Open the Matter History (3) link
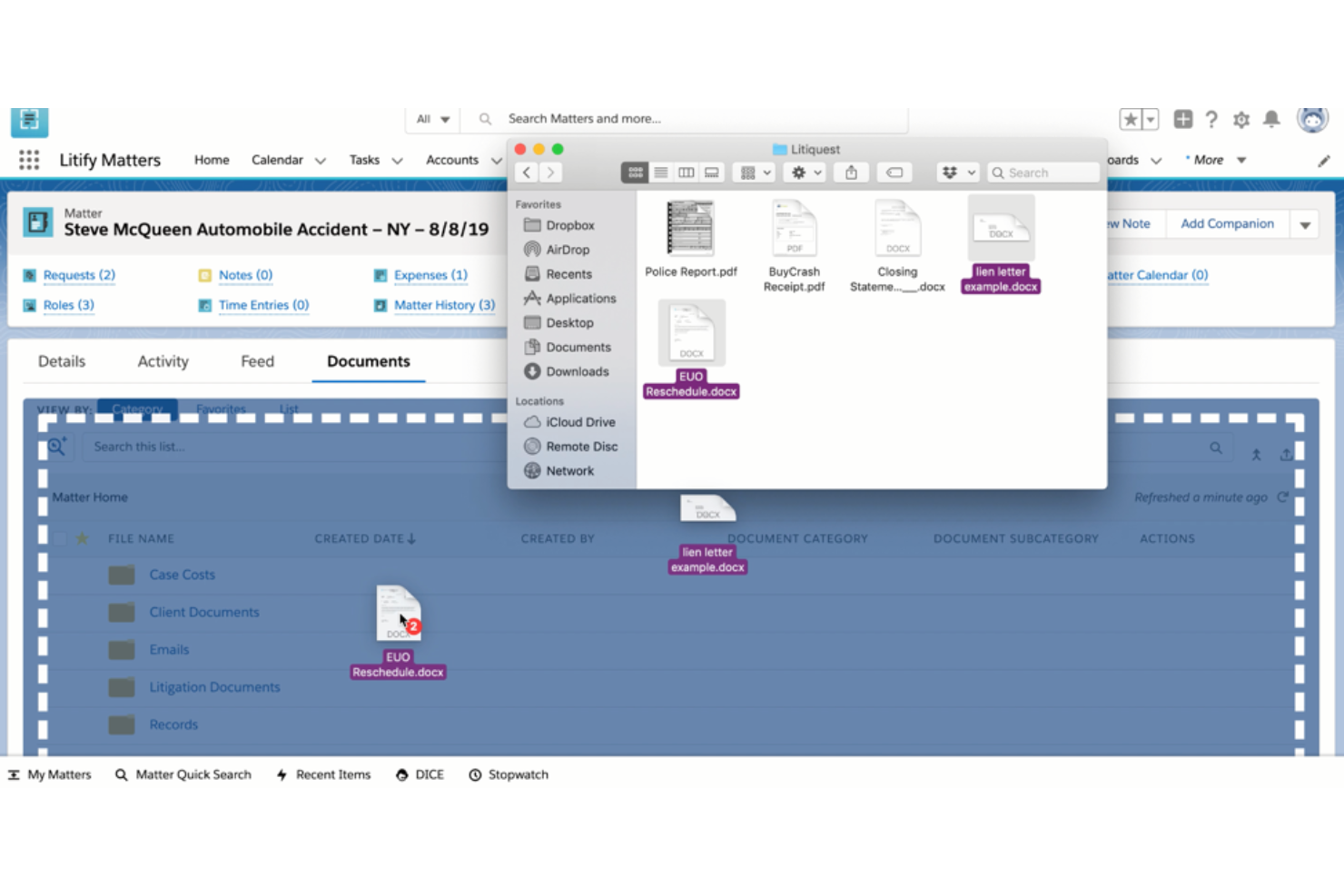The height and width of the screenshot is (896, 1344). point(444,305)
